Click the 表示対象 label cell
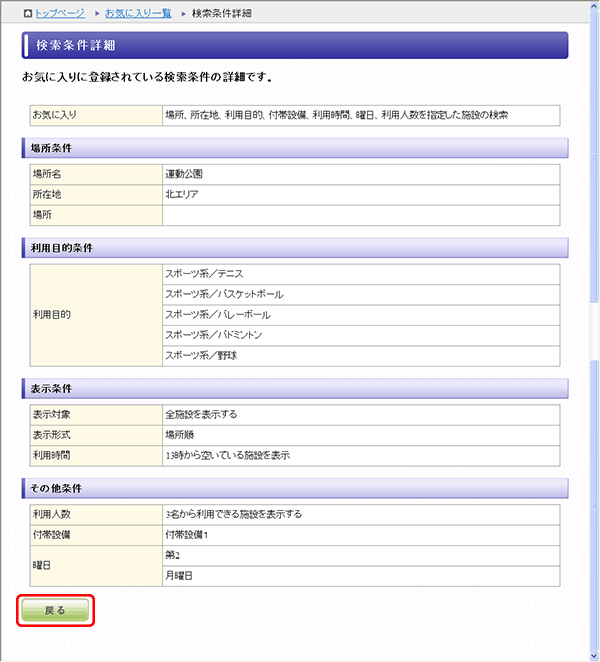Image resolution: width=600 pixels, height=662 pixels. pyautogui.click(x=96, y=415)
